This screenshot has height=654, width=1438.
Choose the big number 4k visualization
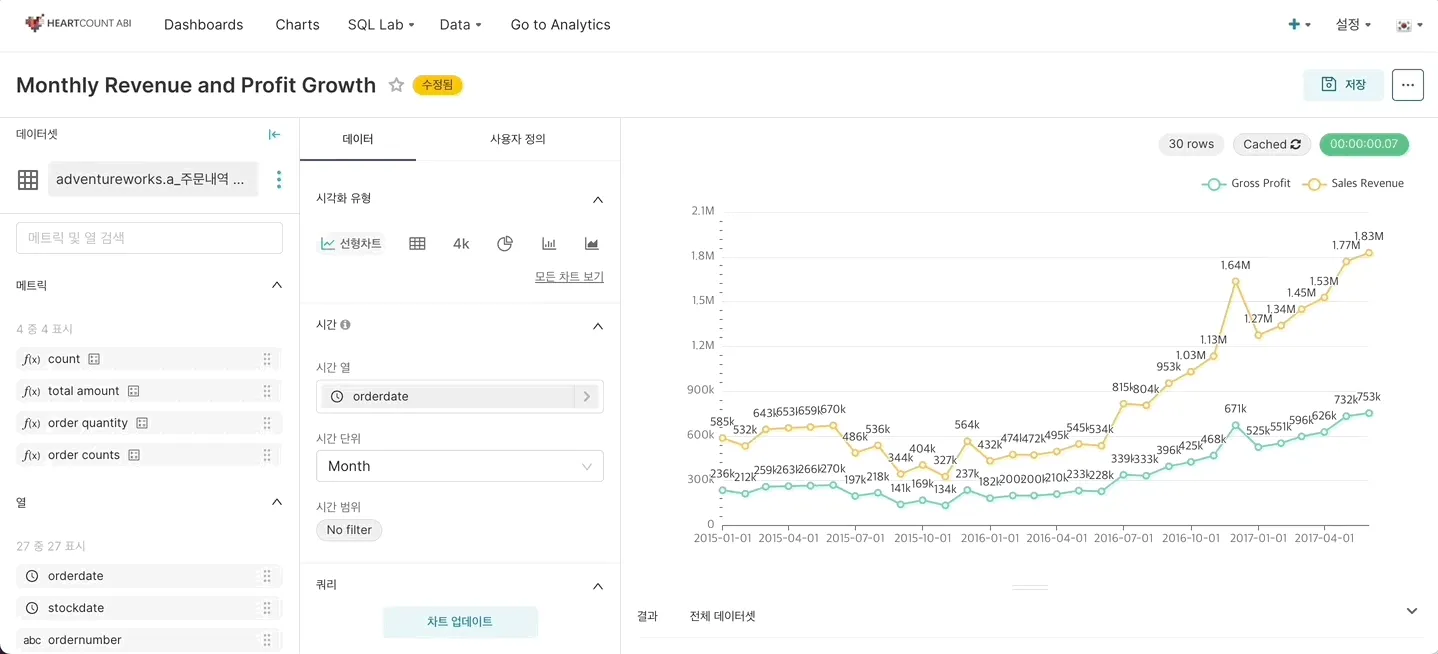(461, 244)
